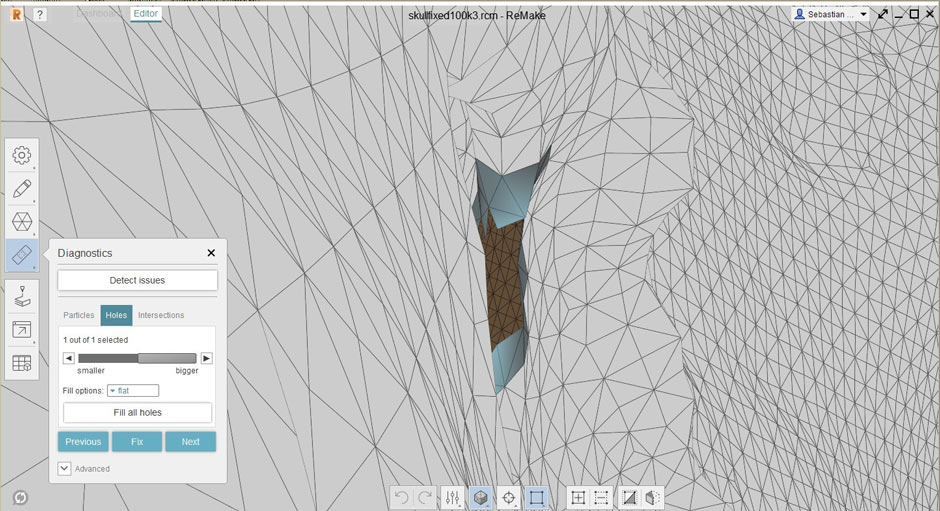Click the focus target icon in bottom toolbar
This screenshot has height=511, width=940.
[x=508, y=497]
